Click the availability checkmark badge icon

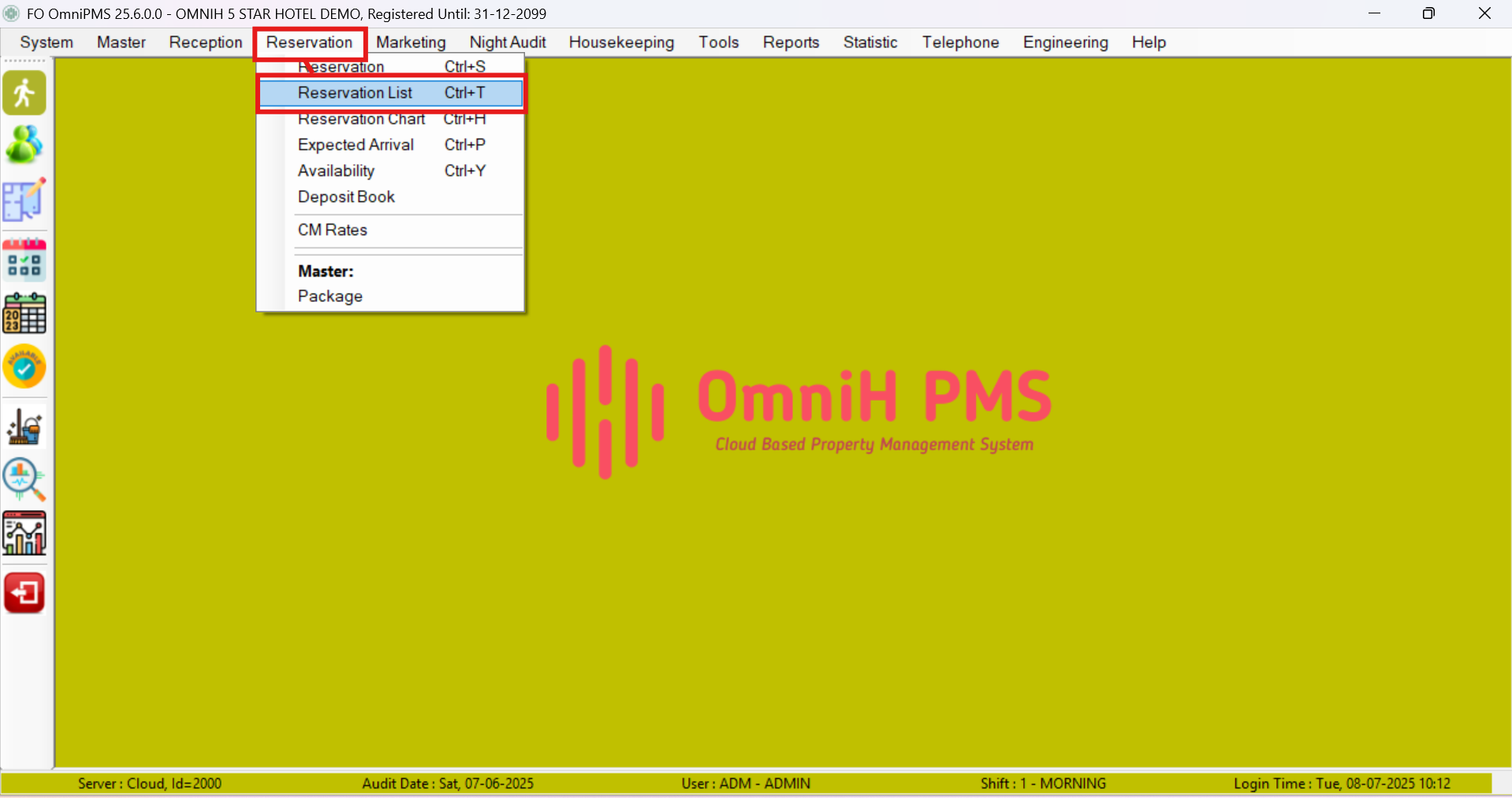pos(24,367)
